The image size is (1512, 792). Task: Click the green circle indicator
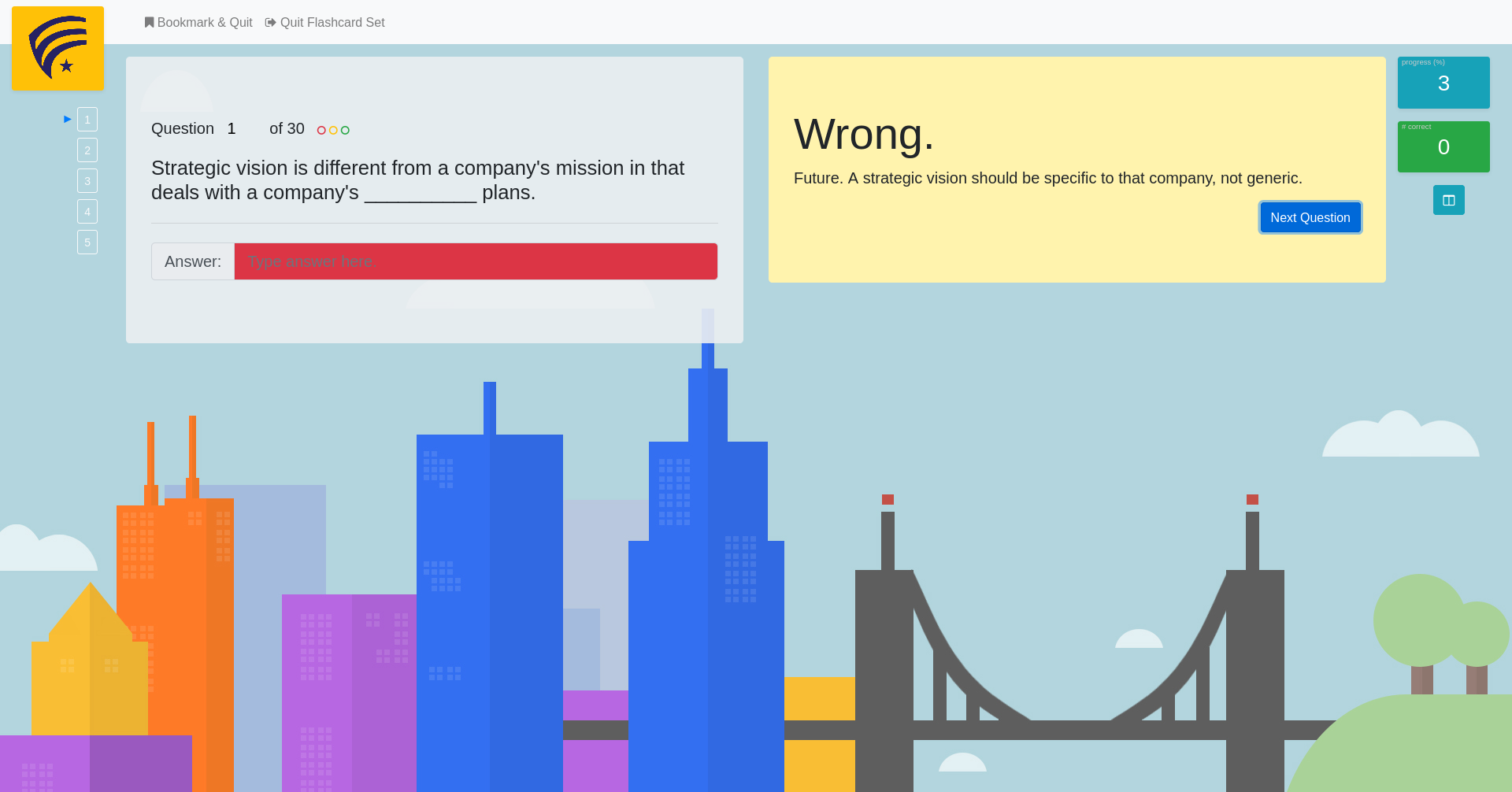[x=345, y=131]
